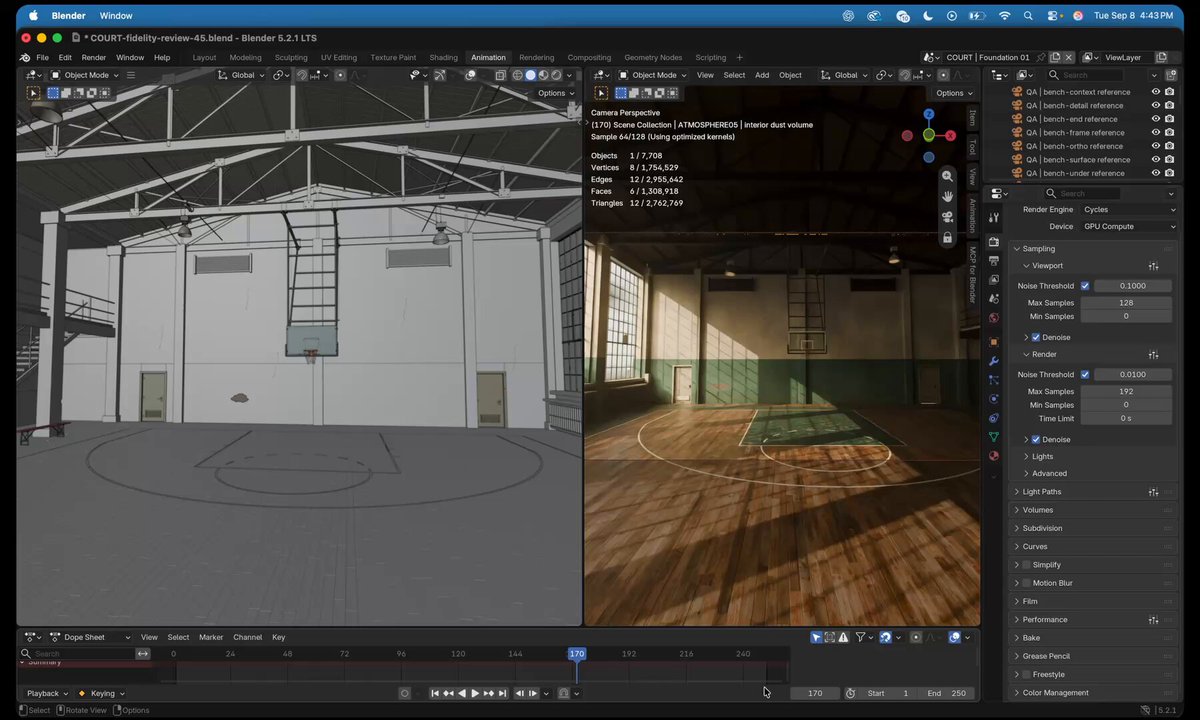
Task: Enable the Motion Blur checkbox
Action: coord(1026,583)
